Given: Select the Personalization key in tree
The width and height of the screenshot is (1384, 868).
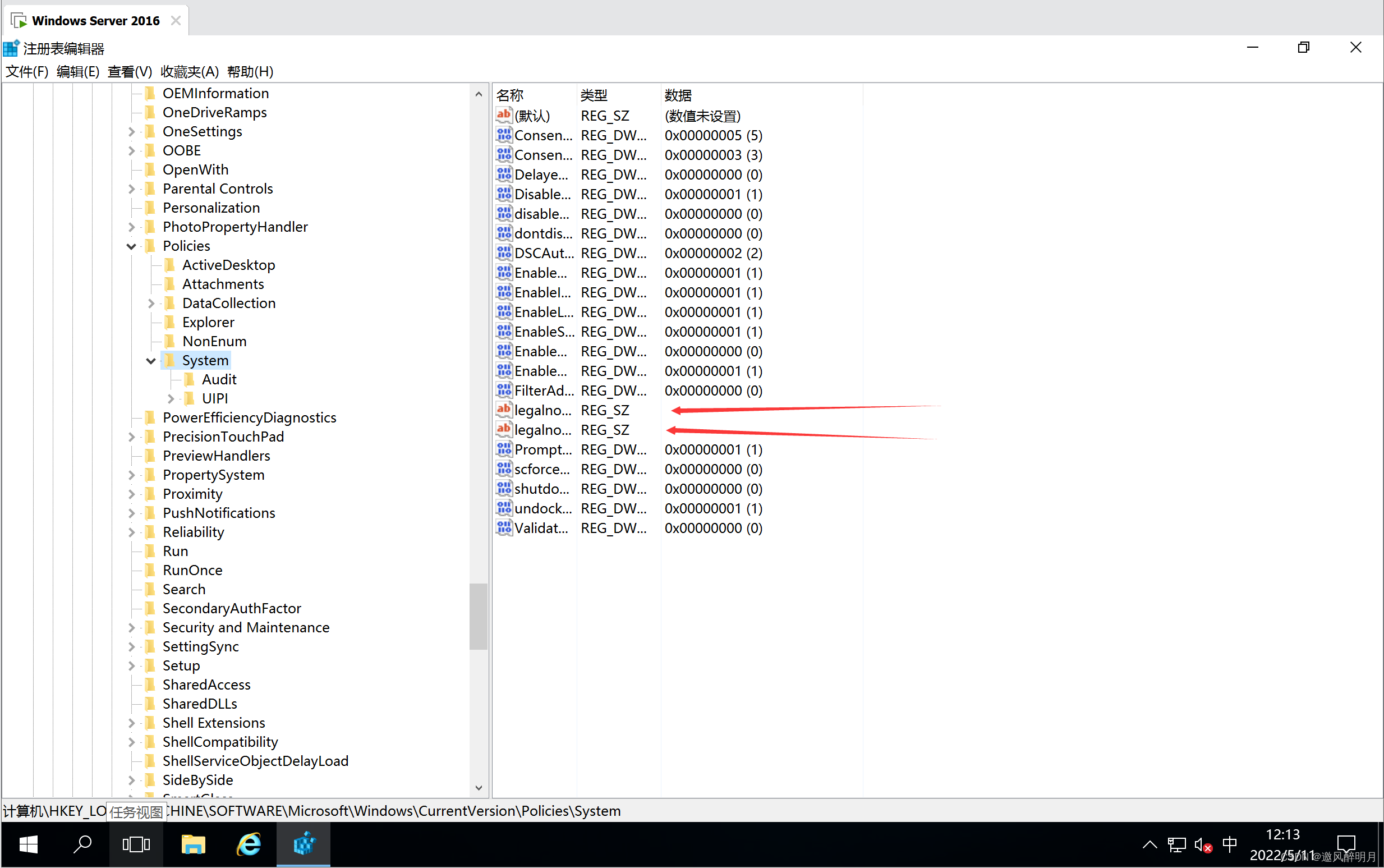Looking at the screenshot, I should [x=211, y=208].
